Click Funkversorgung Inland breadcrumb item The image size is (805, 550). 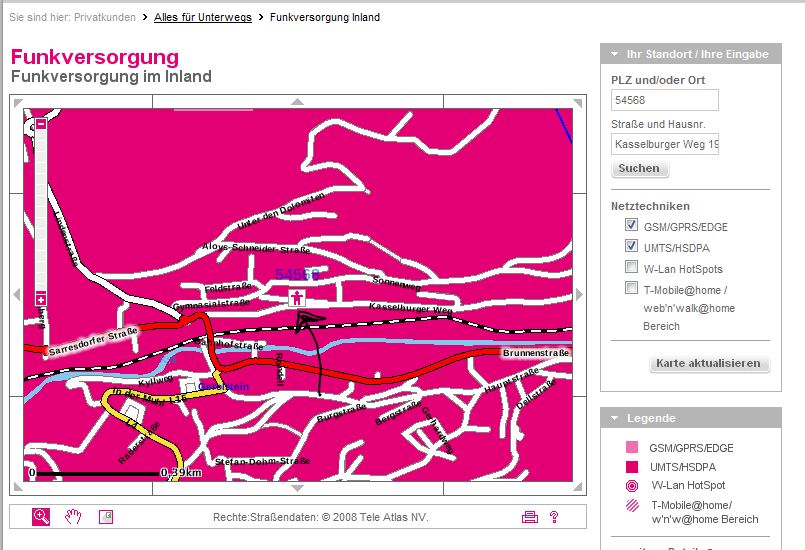click(x=325, y=17)
